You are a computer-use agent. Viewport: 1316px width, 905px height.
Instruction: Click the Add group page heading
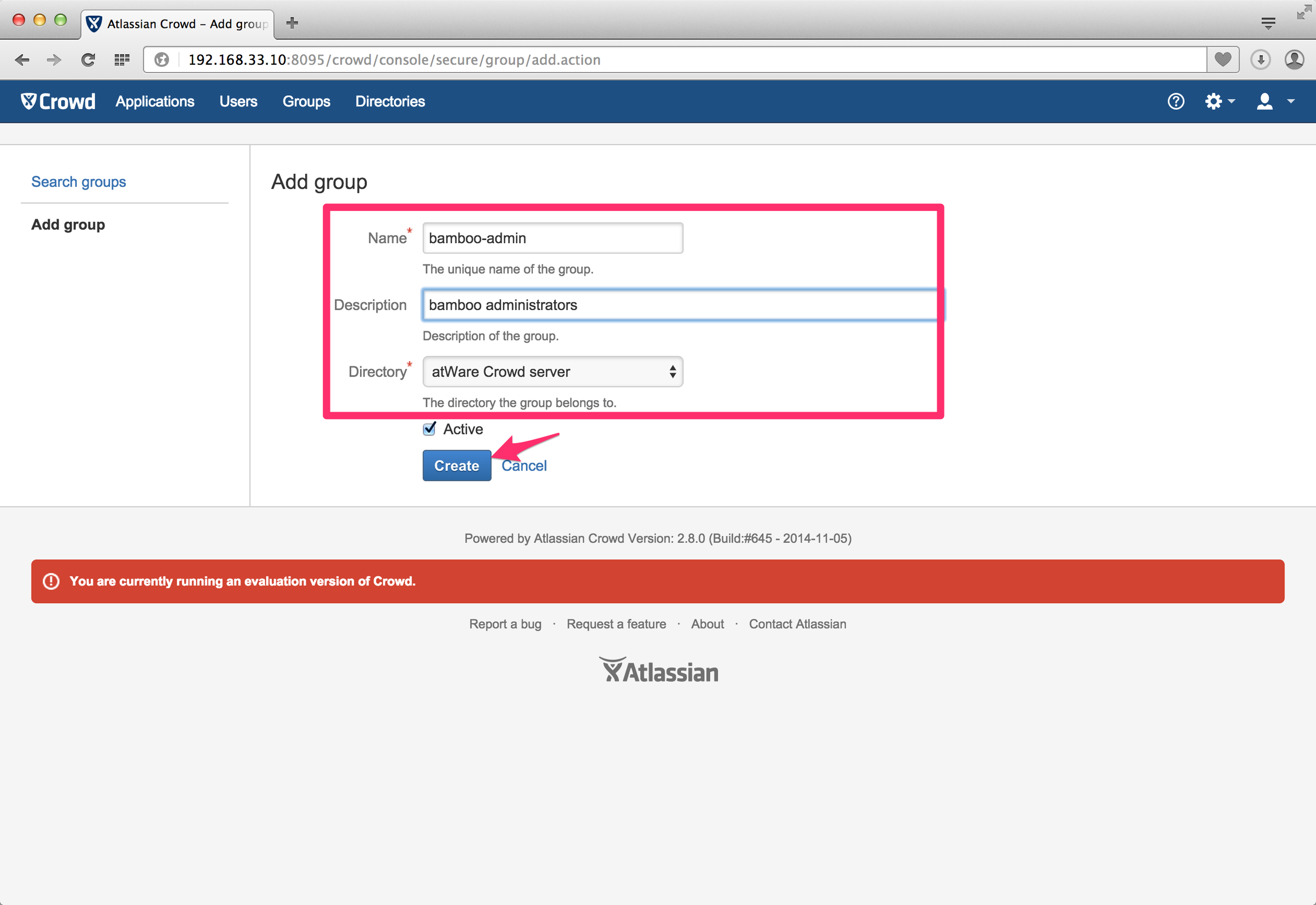click(x=319, y=182)
